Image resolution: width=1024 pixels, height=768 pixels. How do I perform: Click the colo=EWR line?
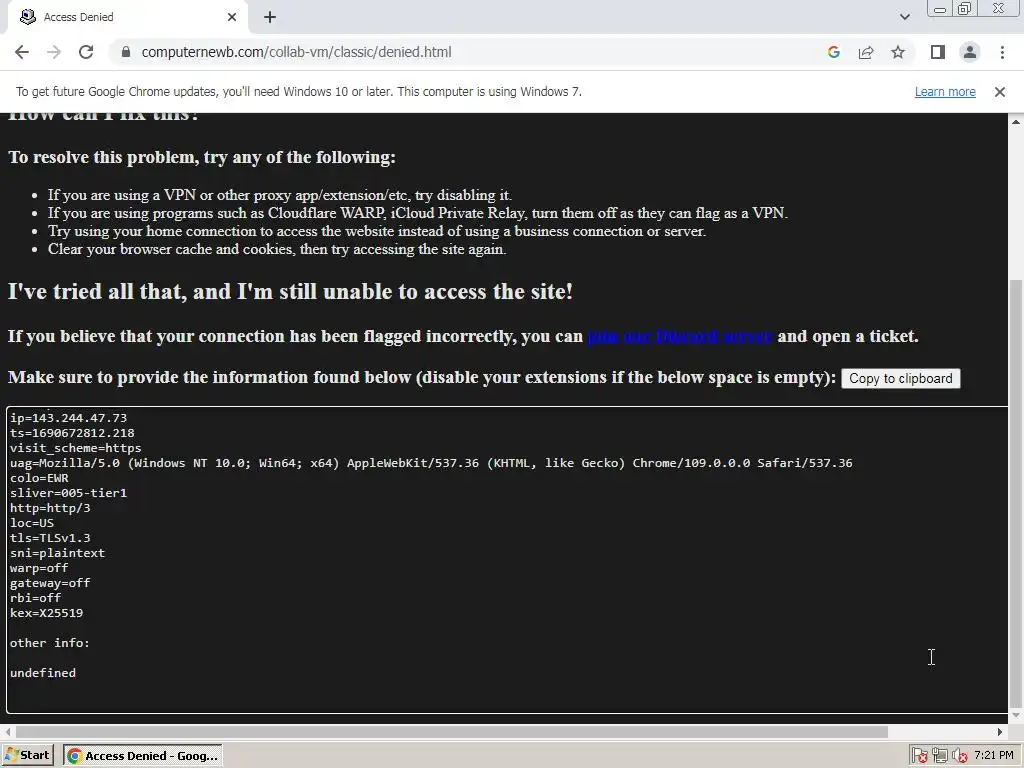(39, 478)
